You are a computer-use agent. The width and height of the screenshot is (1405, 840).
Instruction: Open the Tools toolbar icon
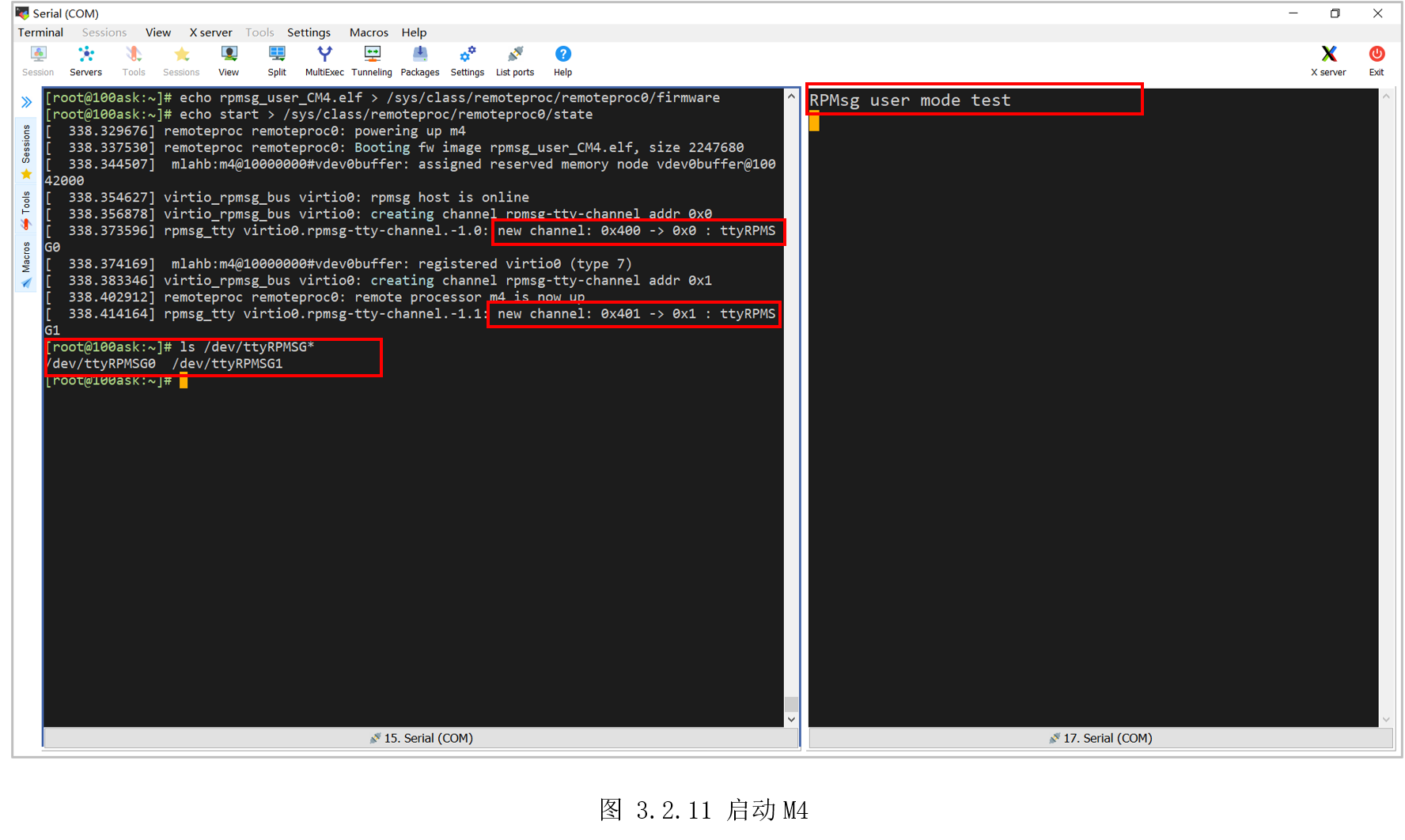point(133,59)
